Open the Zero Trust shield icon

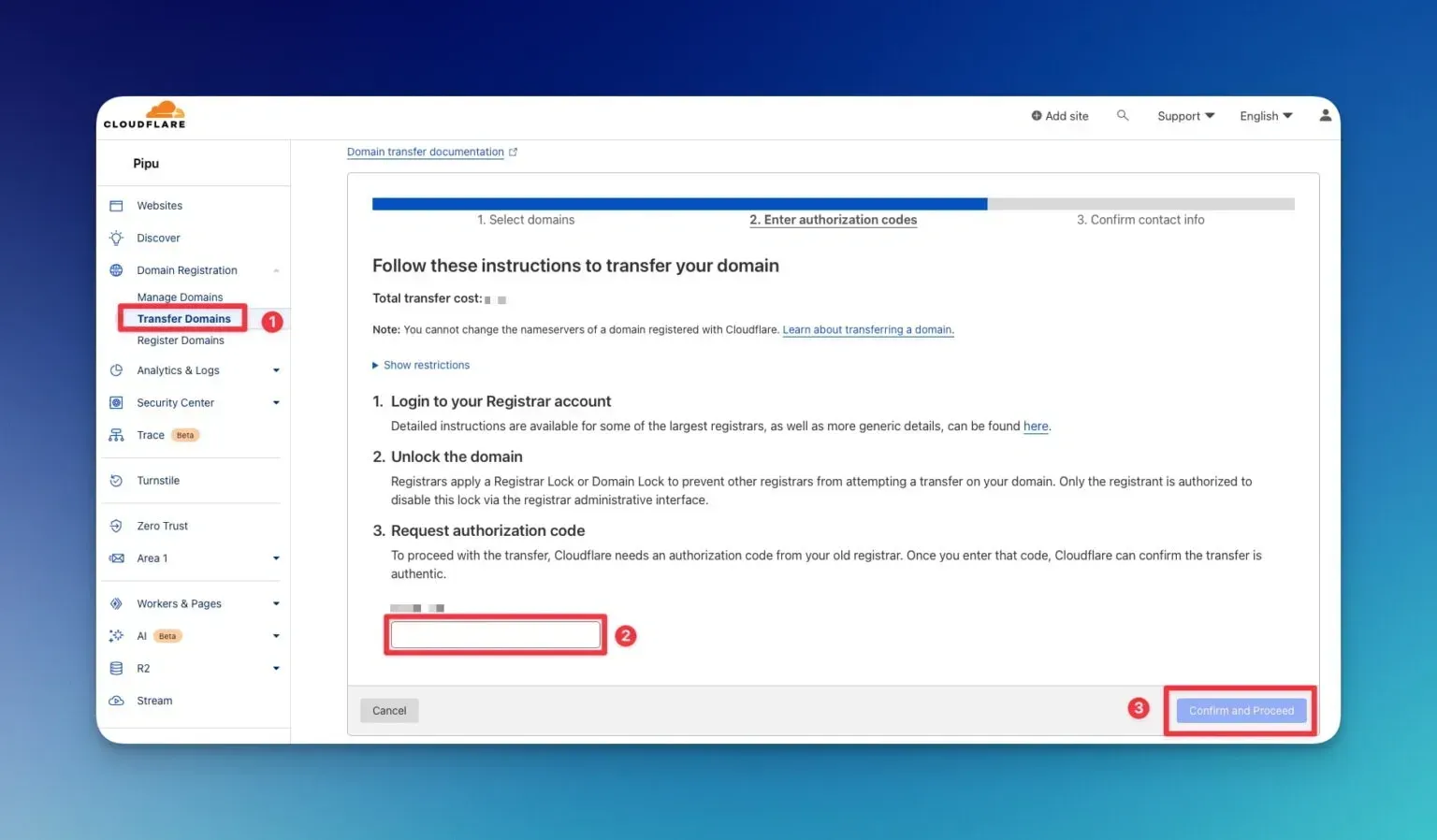[x=116, y=526]
